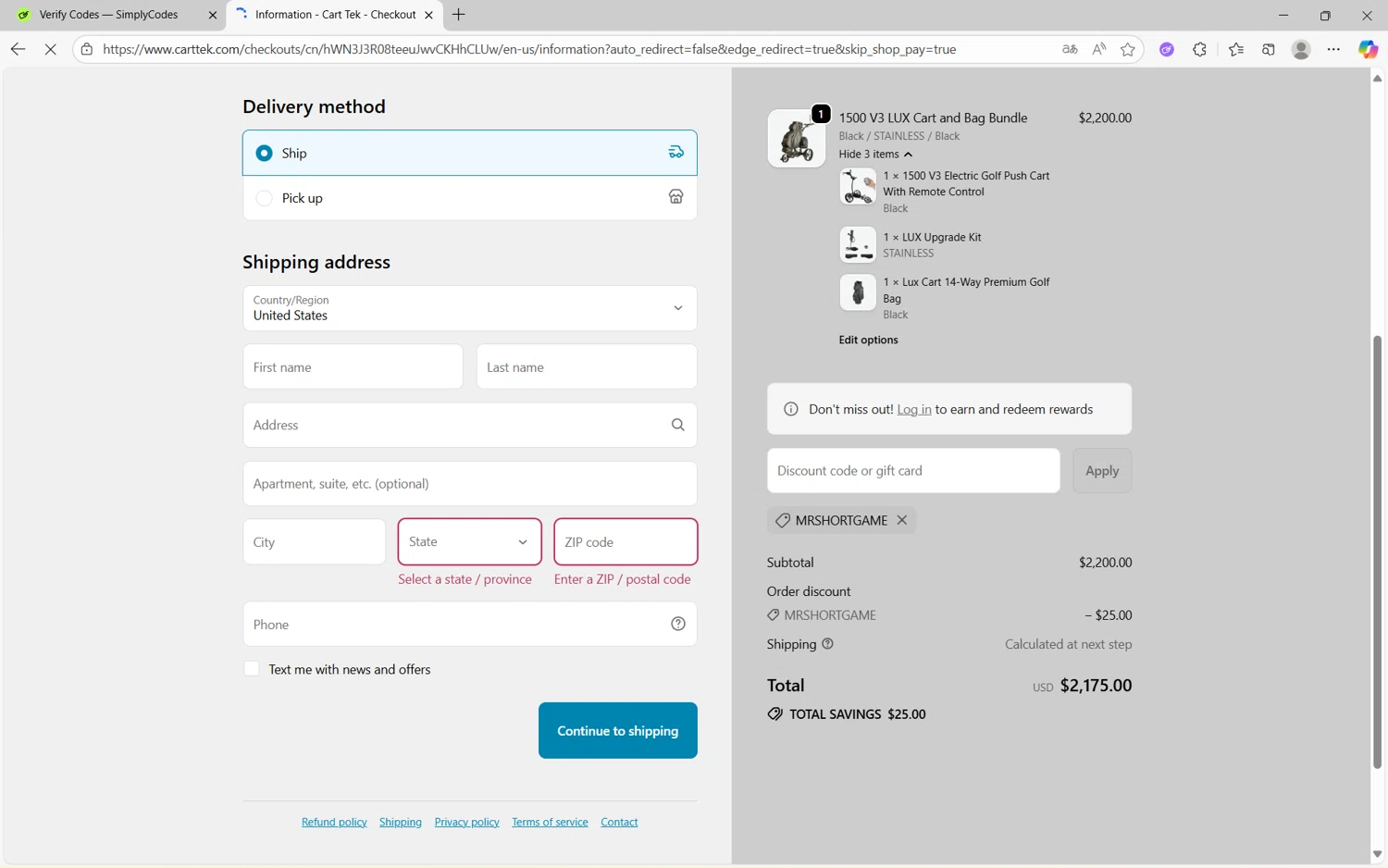Click the shipping info question icon
The height and width of the screenshot is (868, 1388).
tap(827, 644)
